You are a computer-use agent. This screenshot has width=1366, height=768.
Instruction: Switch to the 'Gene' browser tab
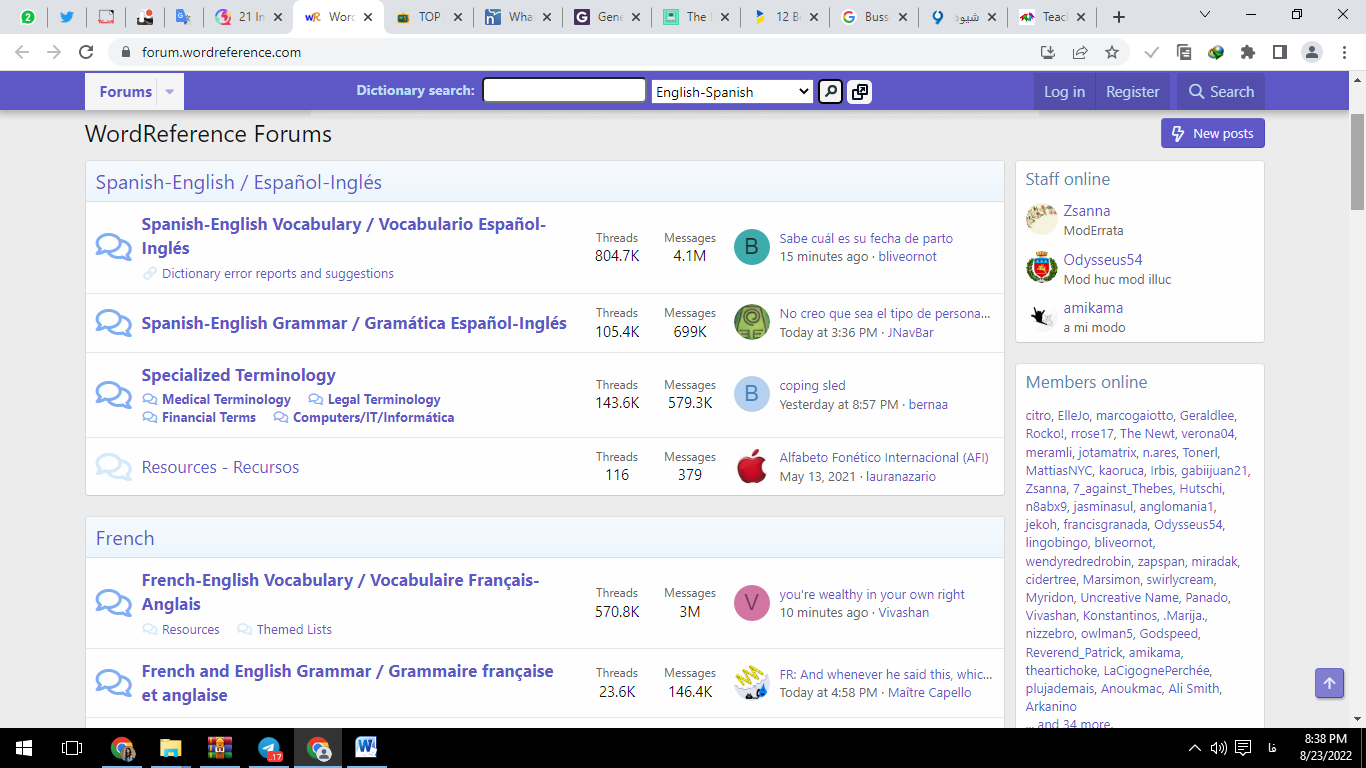(x=608, y=17)
